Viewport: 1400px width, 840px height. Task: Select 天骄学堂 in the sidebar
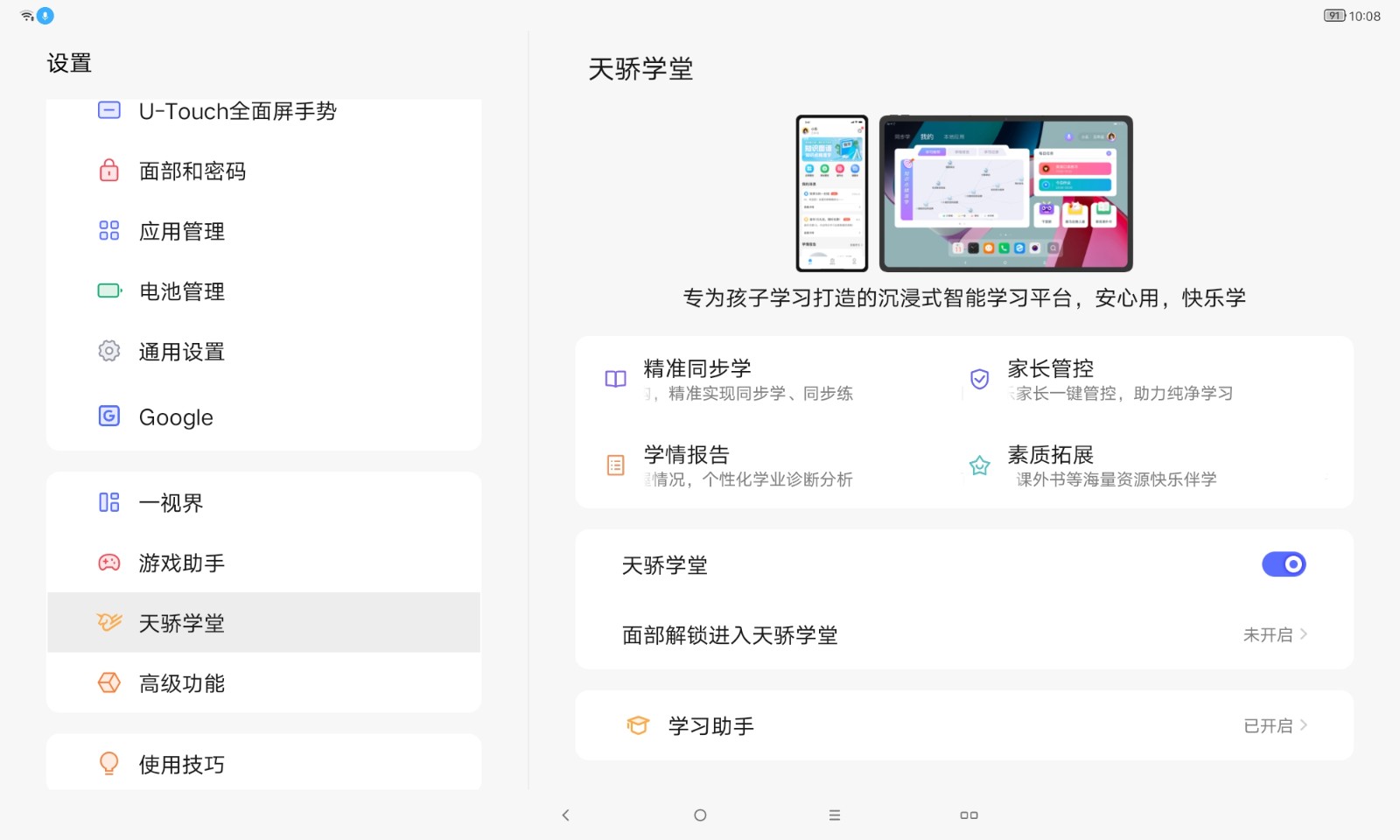[x=263, y=622]
